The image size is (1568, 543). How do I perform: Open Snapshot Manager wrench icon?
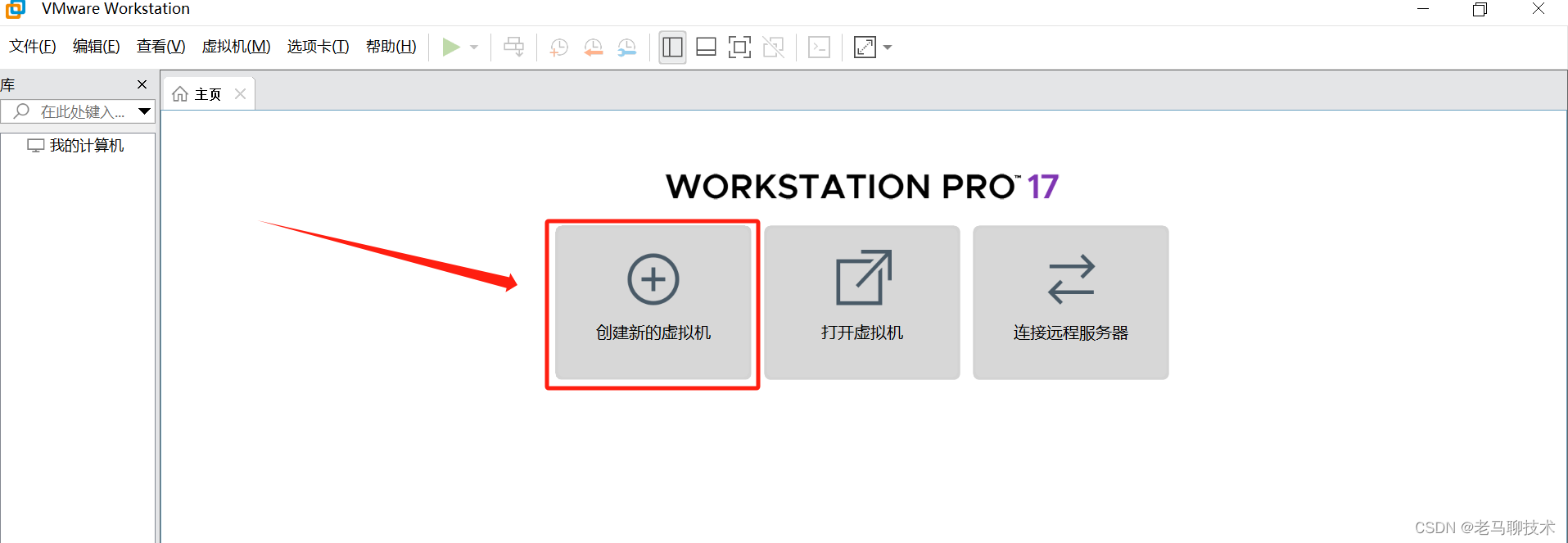tap(626, 48)
